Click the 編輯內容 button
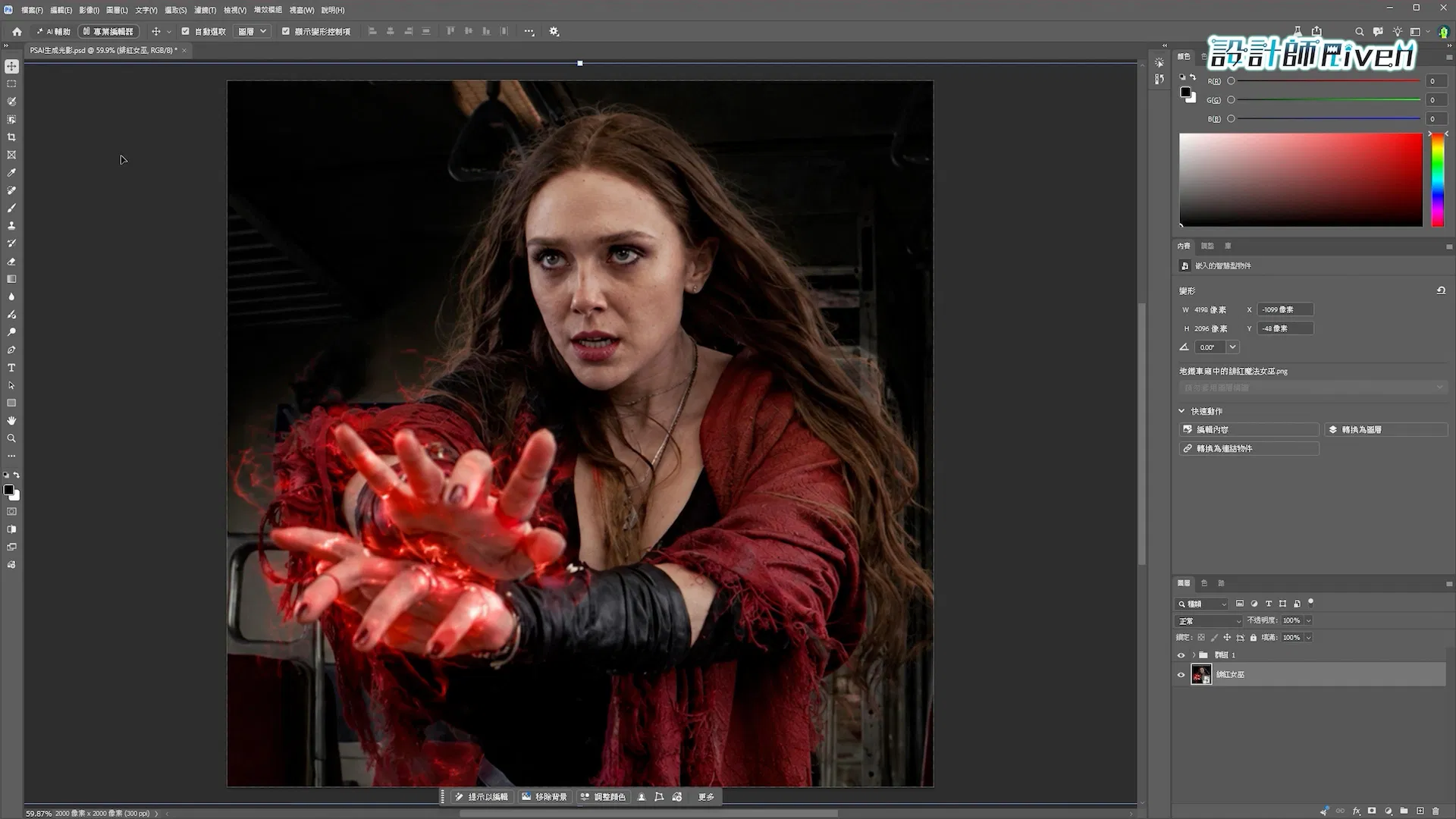The height and width of the screenshot is (819, 1456). [1249, 429]
